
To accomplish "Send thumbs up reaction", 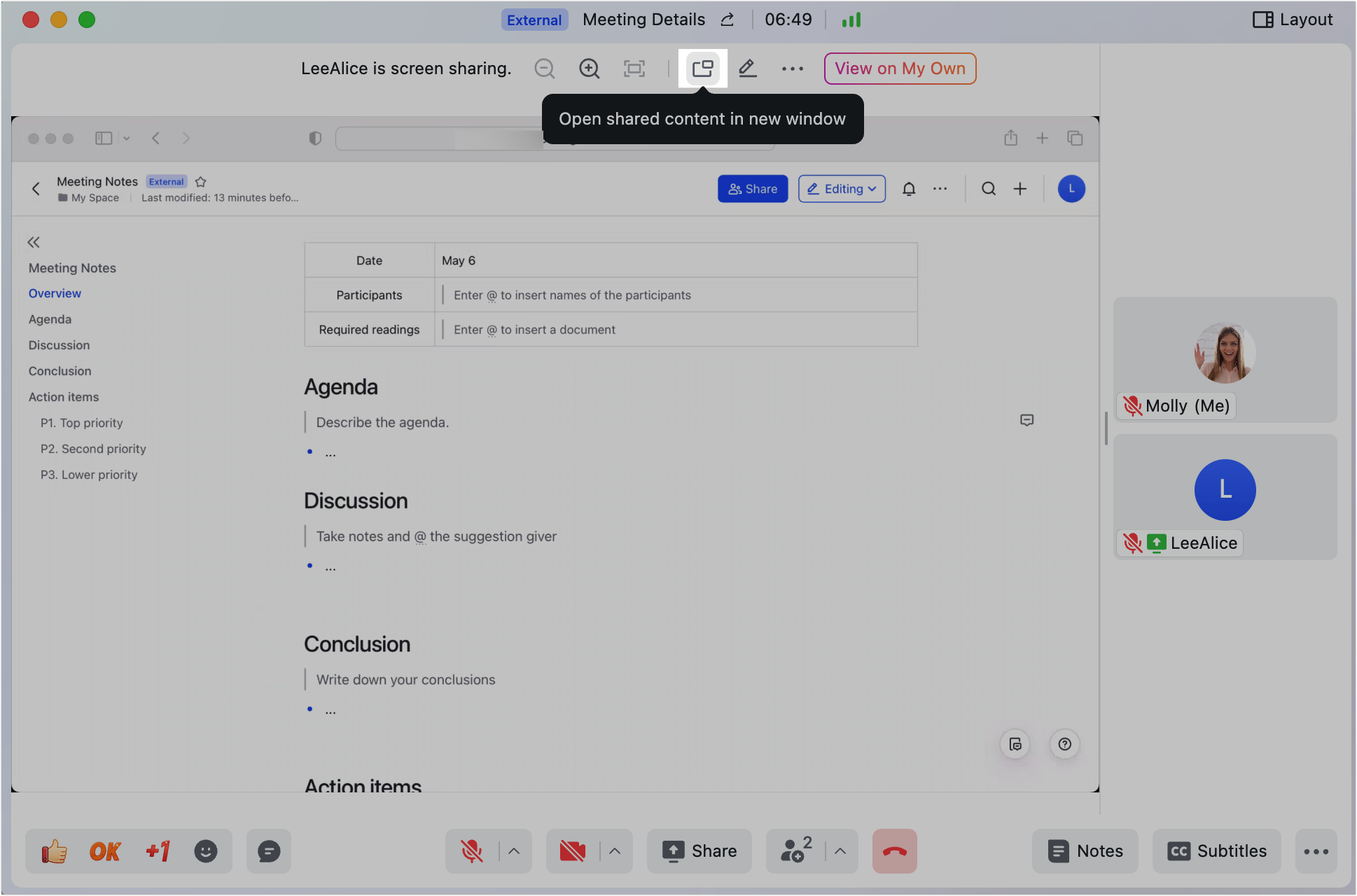I will [x=54, y=851].
